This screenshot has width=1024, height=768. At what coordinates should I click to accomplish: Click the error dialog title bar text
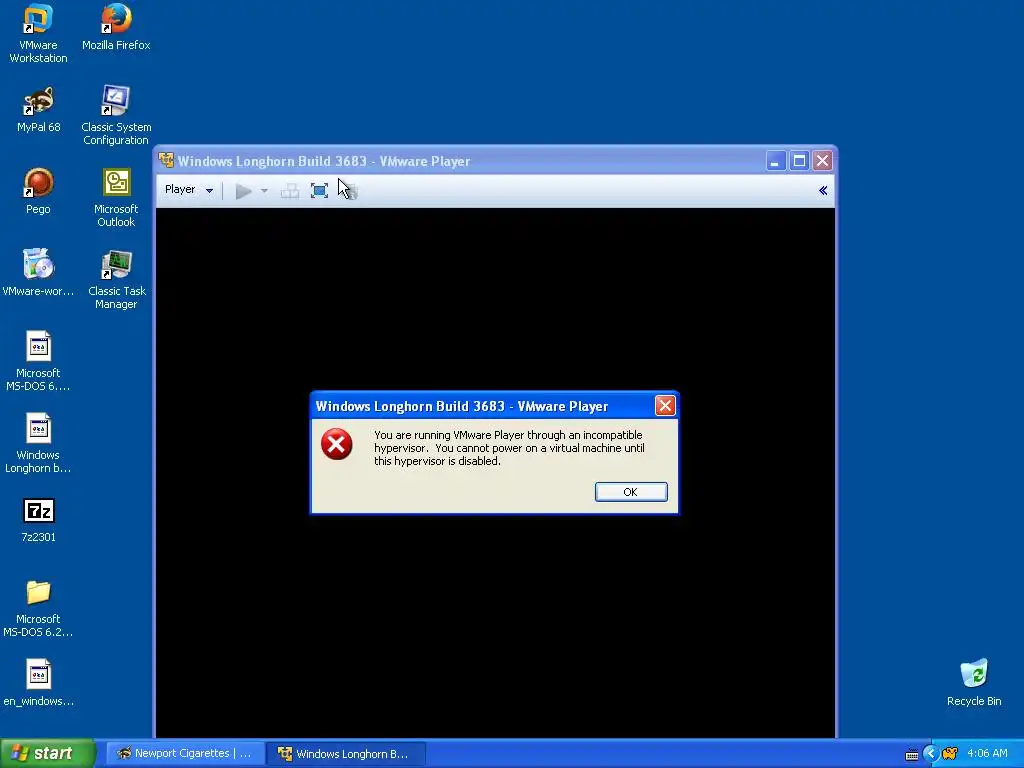[x=462, y=406]
